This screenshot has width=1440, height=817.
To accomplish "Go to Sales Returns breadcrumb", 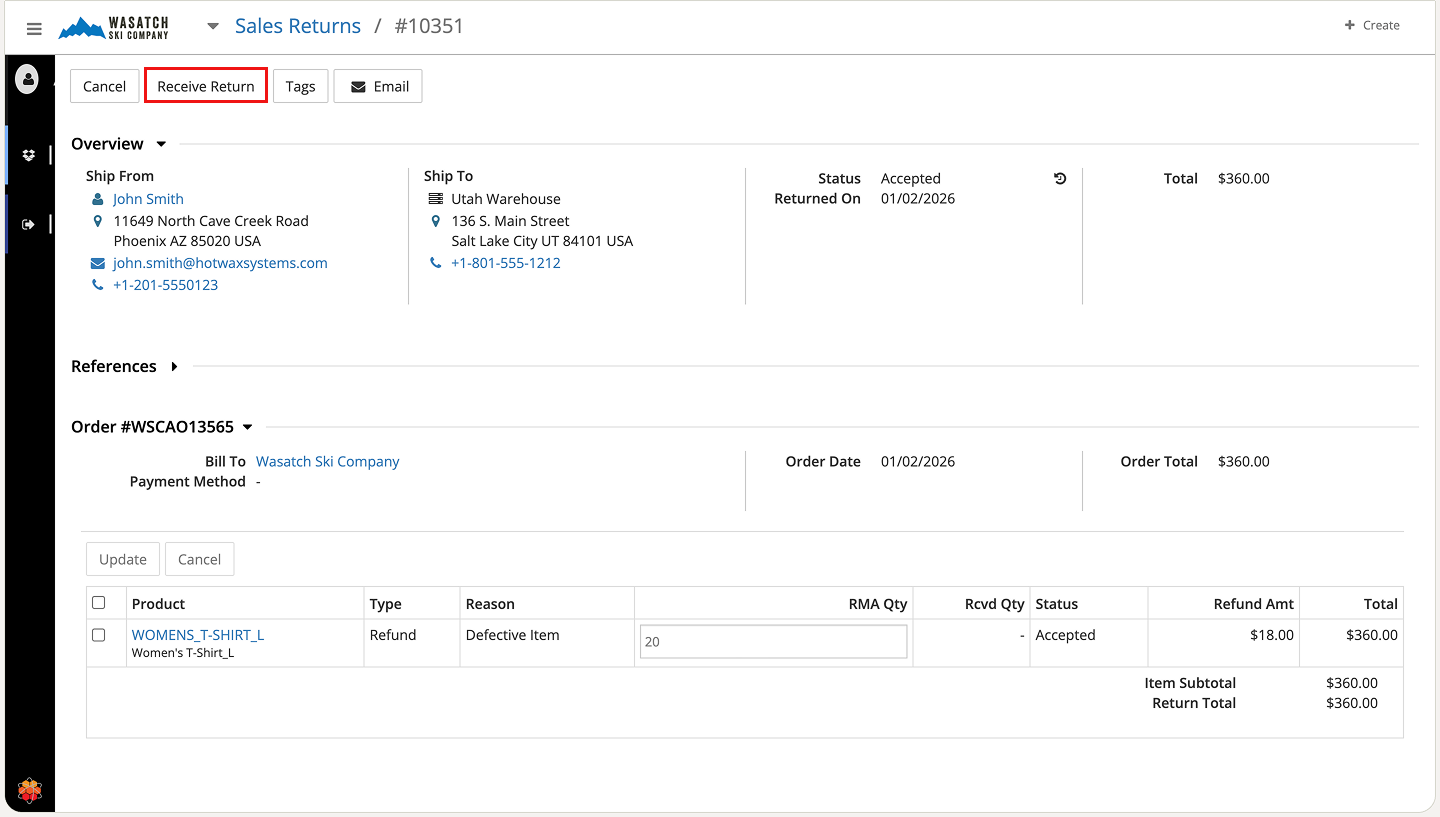I will (x=297, y=27).
